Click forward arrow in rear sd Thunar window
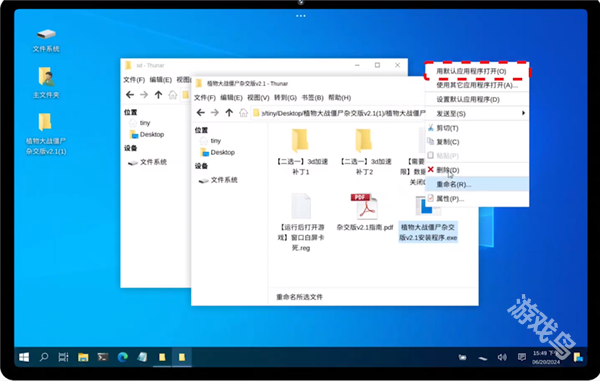The width and height of the screenshot is (600, 381). click(144, 94)
